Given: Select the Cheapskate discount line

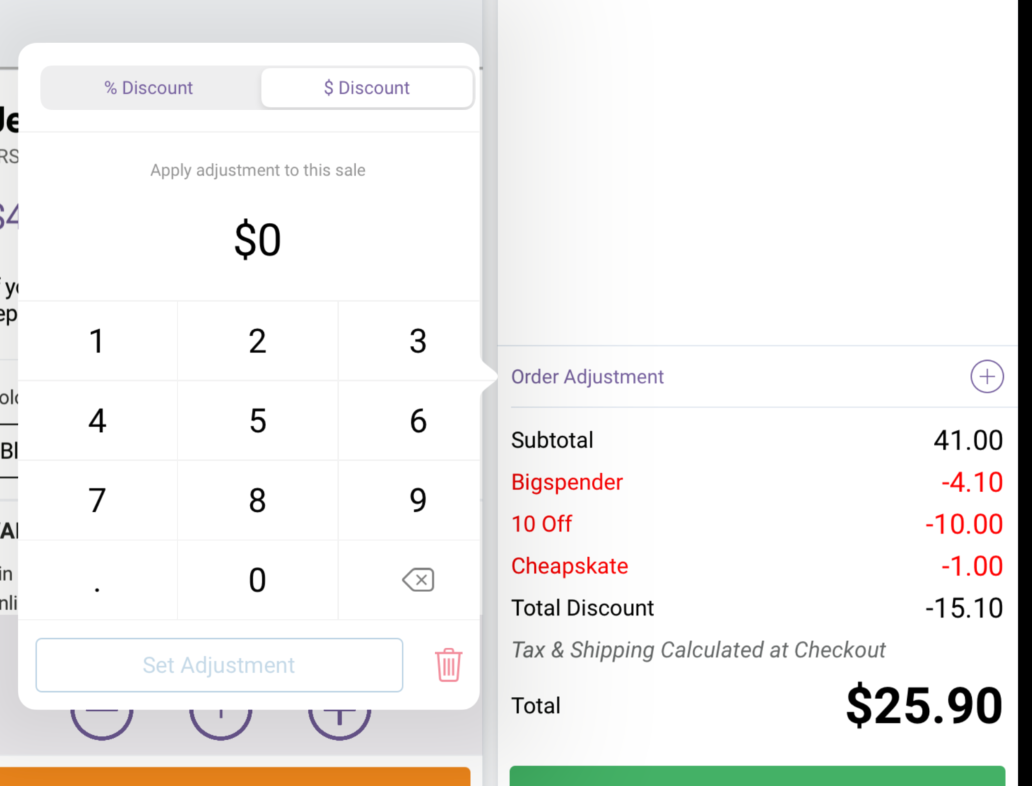Looking at the screenshot, I should point(757,566).
